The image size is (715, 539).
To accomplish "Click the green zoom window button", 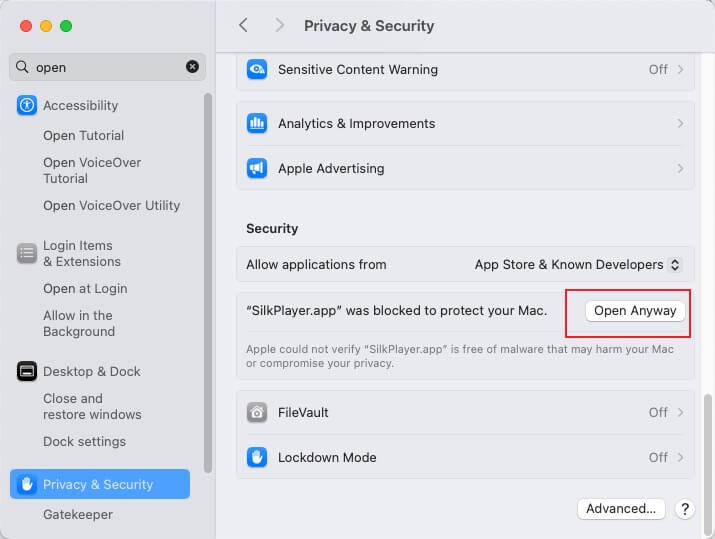I will 66,26.
